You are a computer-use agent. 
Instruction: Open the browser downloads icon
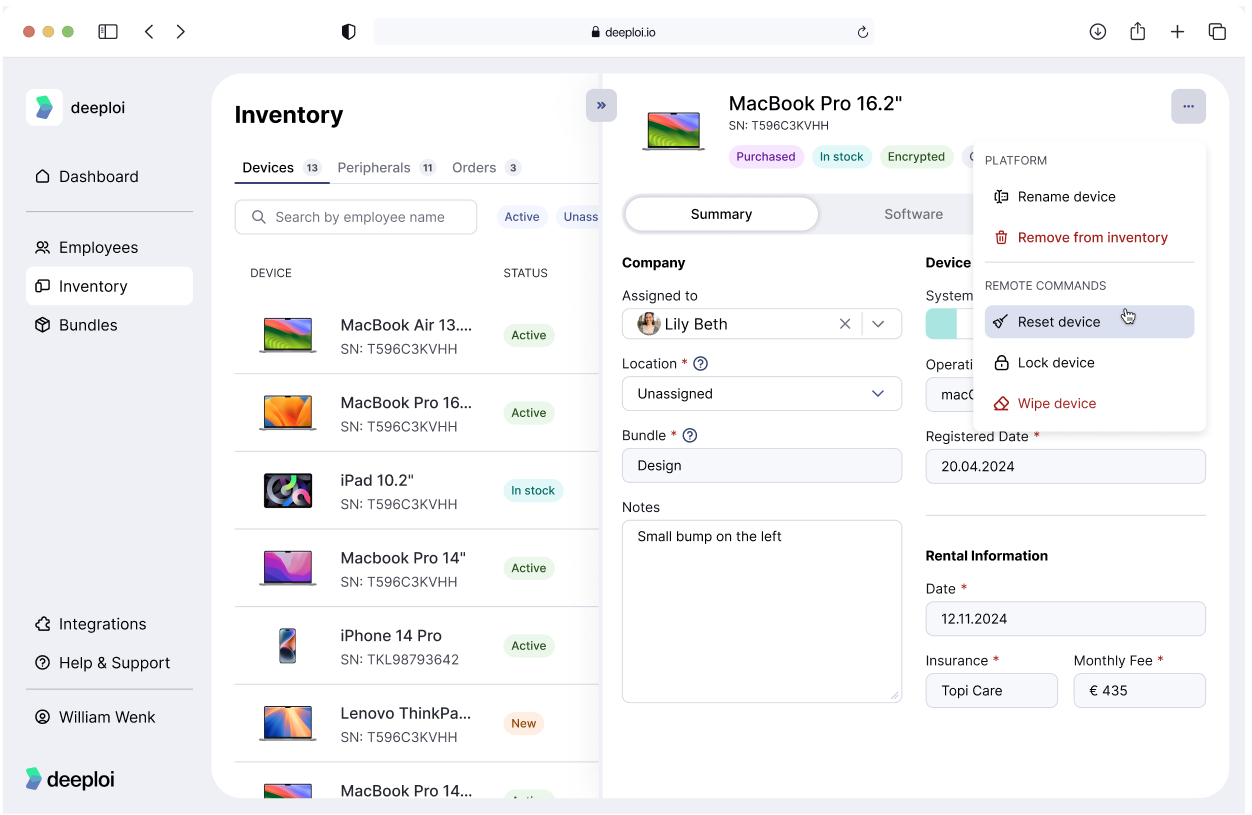(x=1098, y=32)
